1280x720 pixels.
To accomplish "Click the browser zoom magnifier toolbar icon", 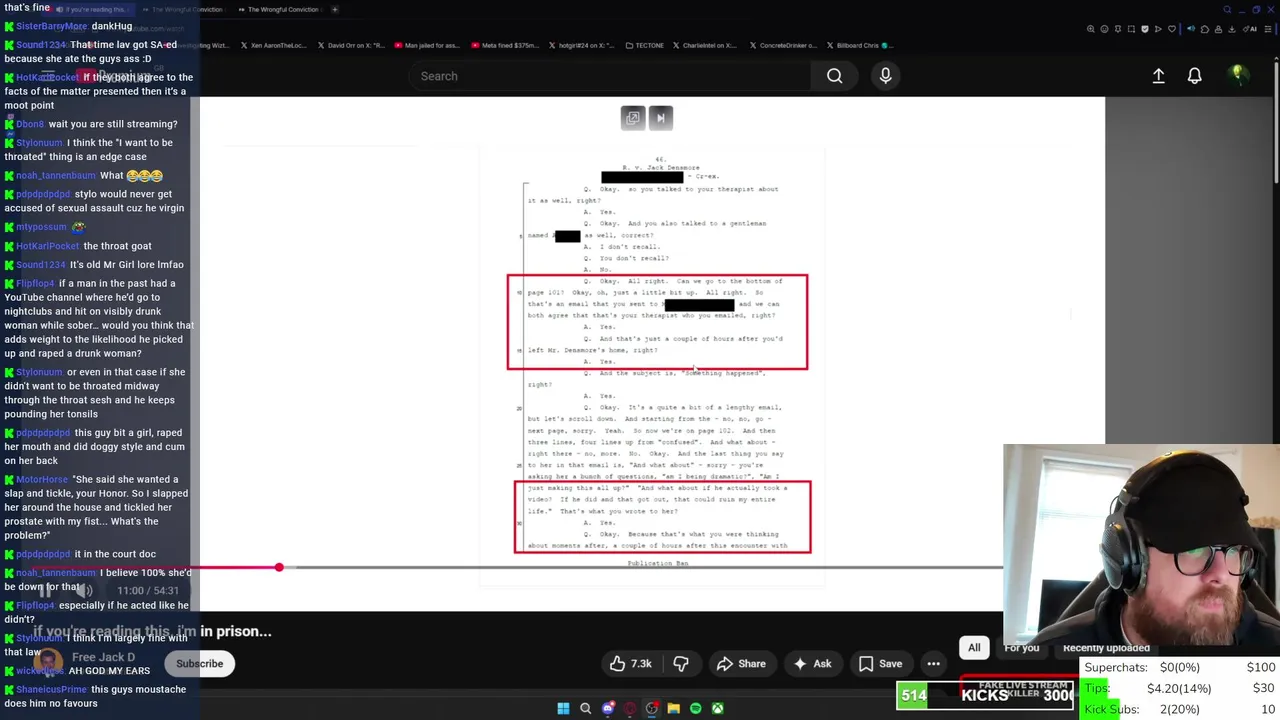I will point(1093,29).
